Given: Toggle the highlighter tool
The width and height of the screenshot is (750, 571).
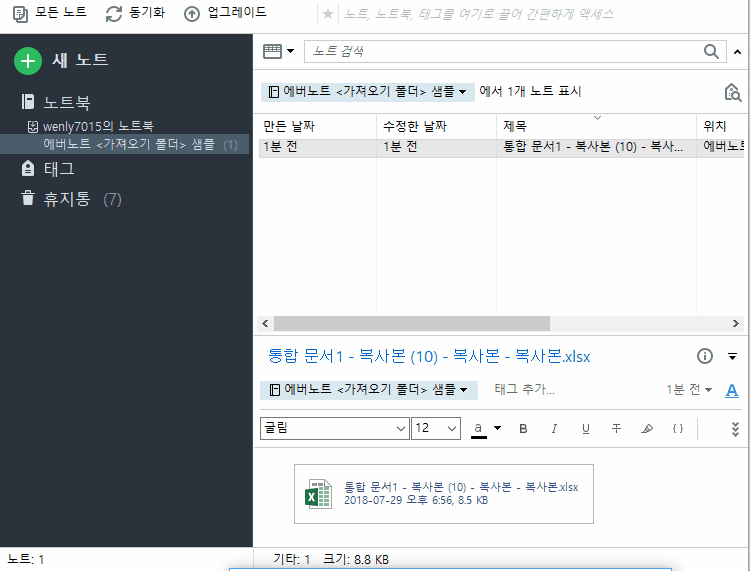Looking at the screenshot, I should pyautogui.click(x=647, y=428).
